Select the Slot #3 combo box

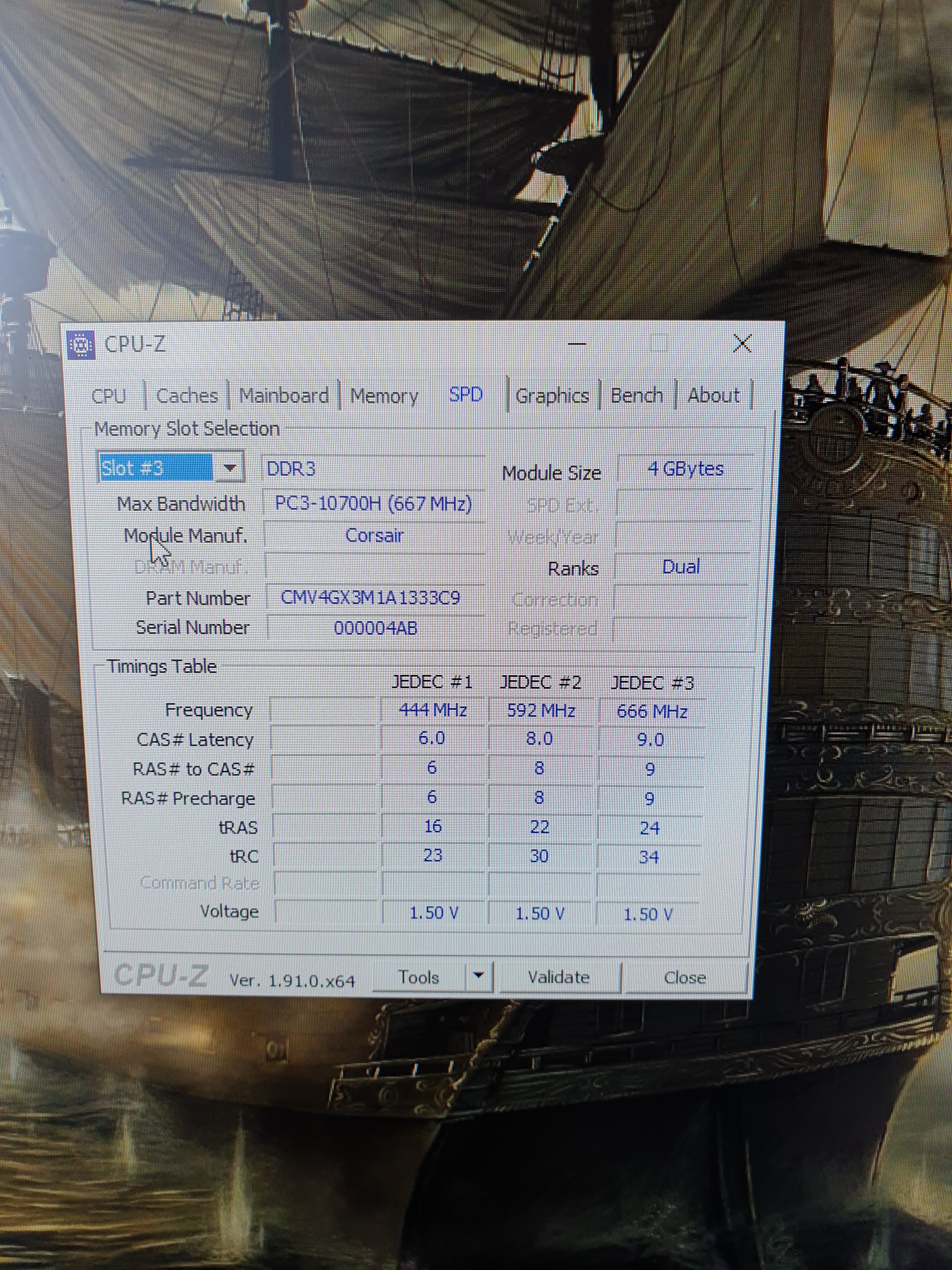coord(156,468)
